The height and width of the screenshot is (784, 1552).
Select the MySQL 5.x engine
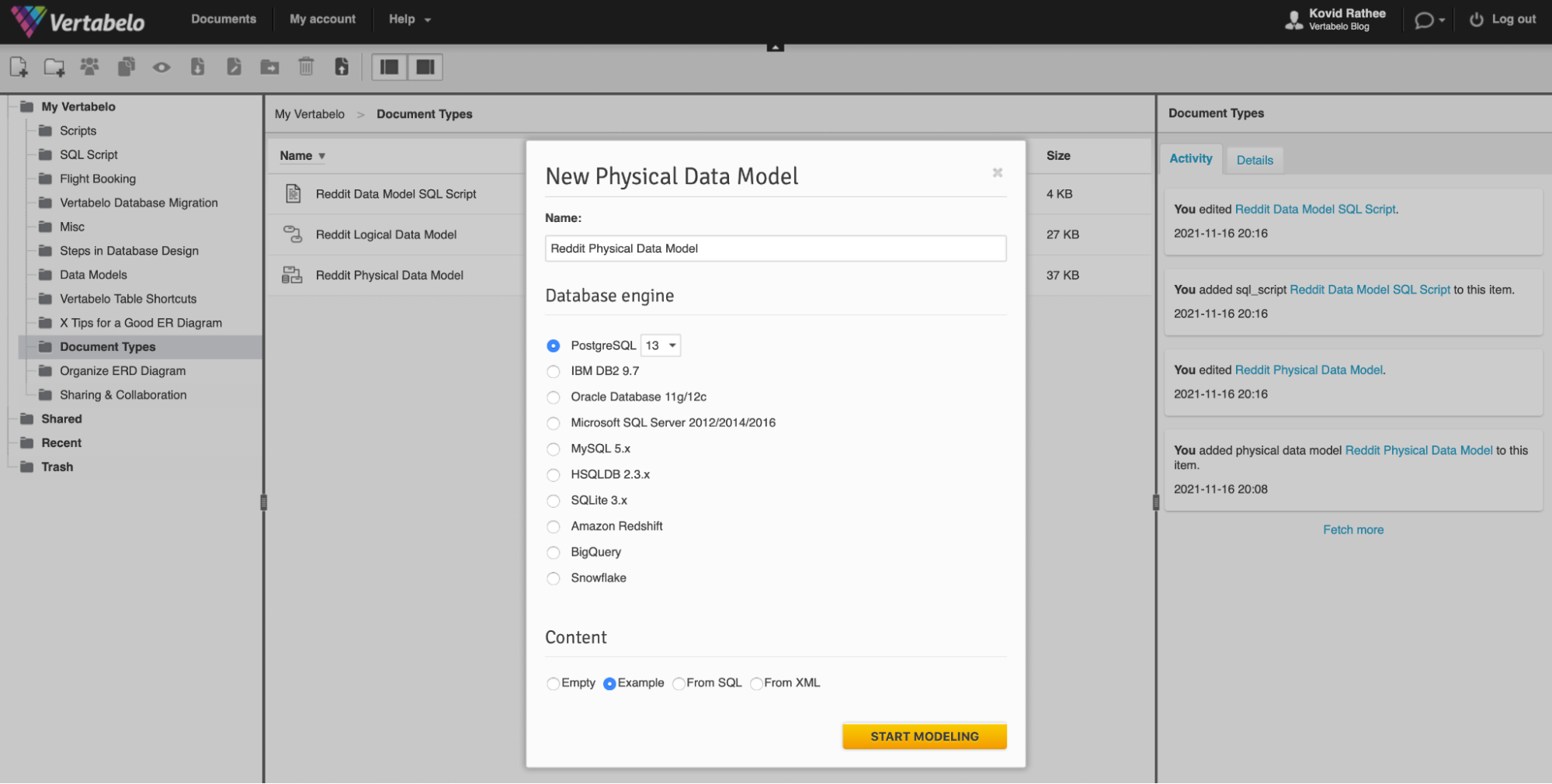pyautogui.click(x=553, y=449)
